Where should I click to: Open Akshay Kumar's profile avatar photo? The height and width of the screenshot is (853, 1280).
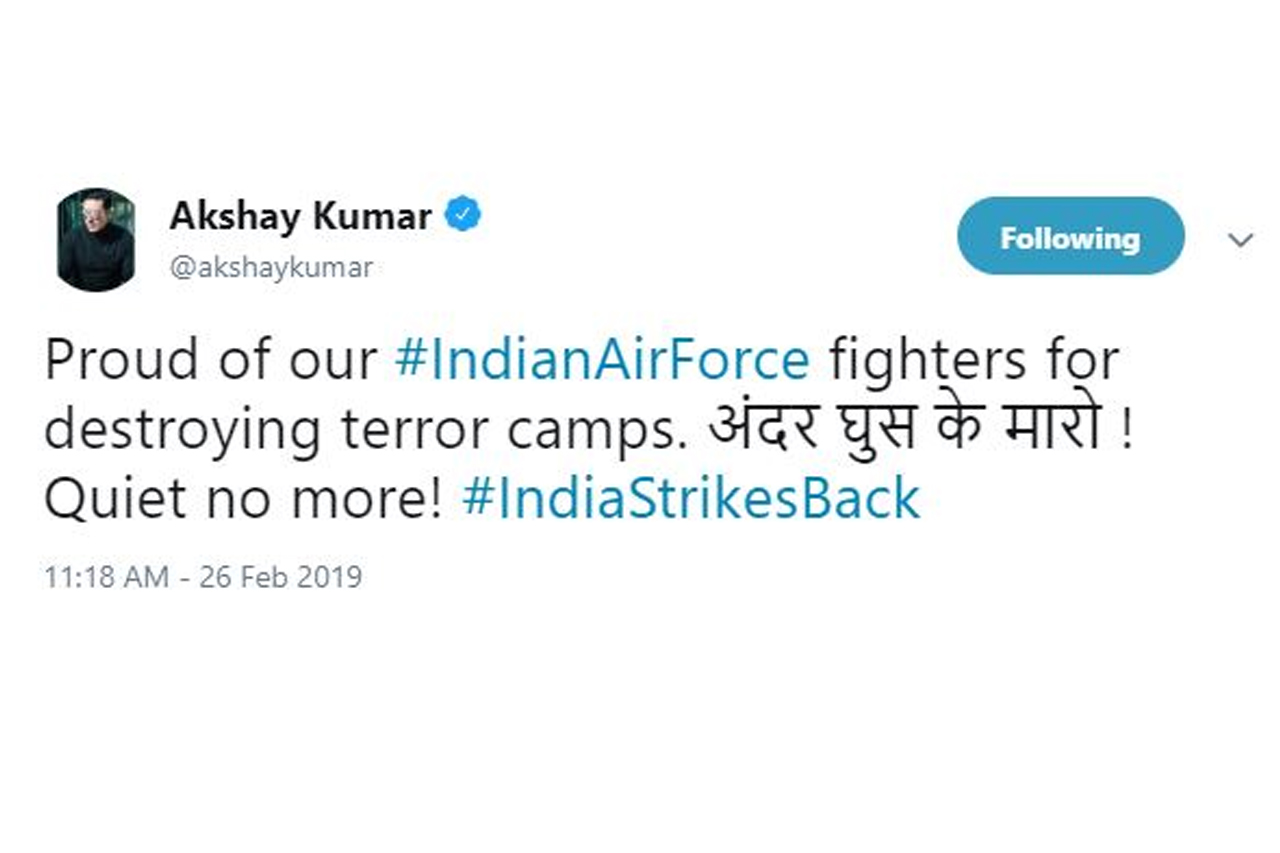95,239
